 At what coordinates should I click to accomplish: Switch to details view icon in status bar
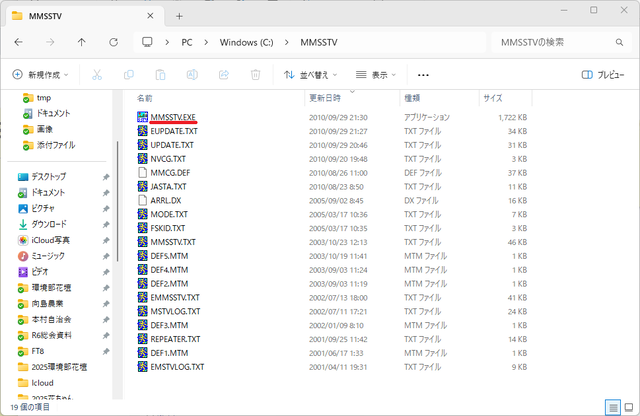(613, 407)
